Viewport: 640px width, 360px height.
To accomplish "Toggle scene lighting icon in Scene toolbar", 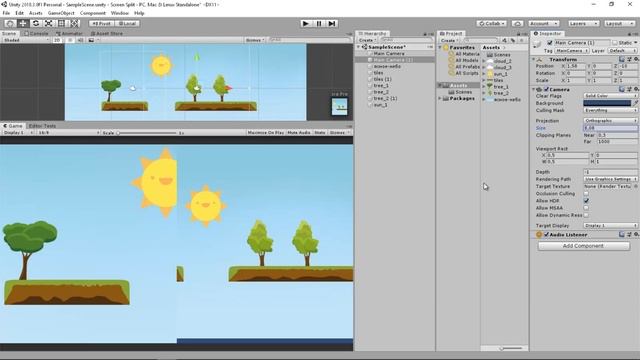I will 70,40.
